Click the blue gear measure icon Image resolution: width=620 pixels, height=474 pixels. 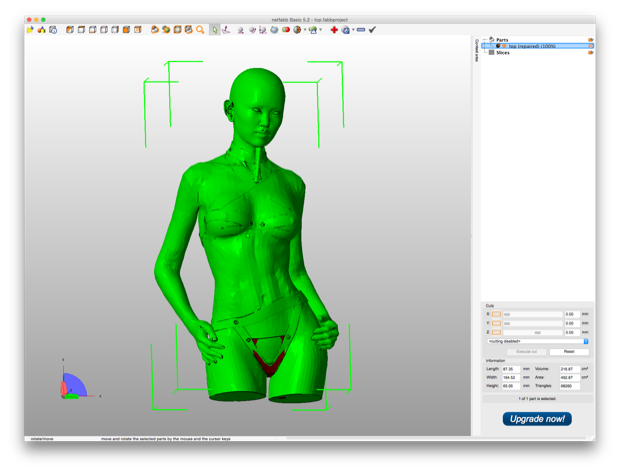[x=346, y=30]
